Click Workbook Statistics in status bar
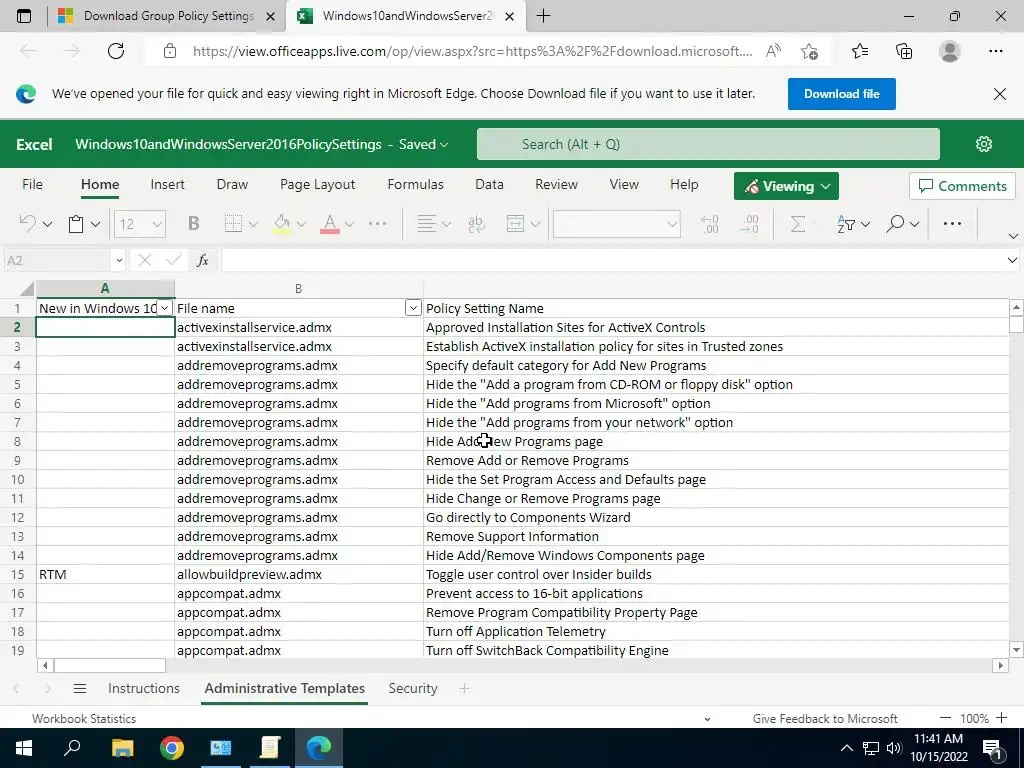 pyautogui.click(x=84, y=718)
